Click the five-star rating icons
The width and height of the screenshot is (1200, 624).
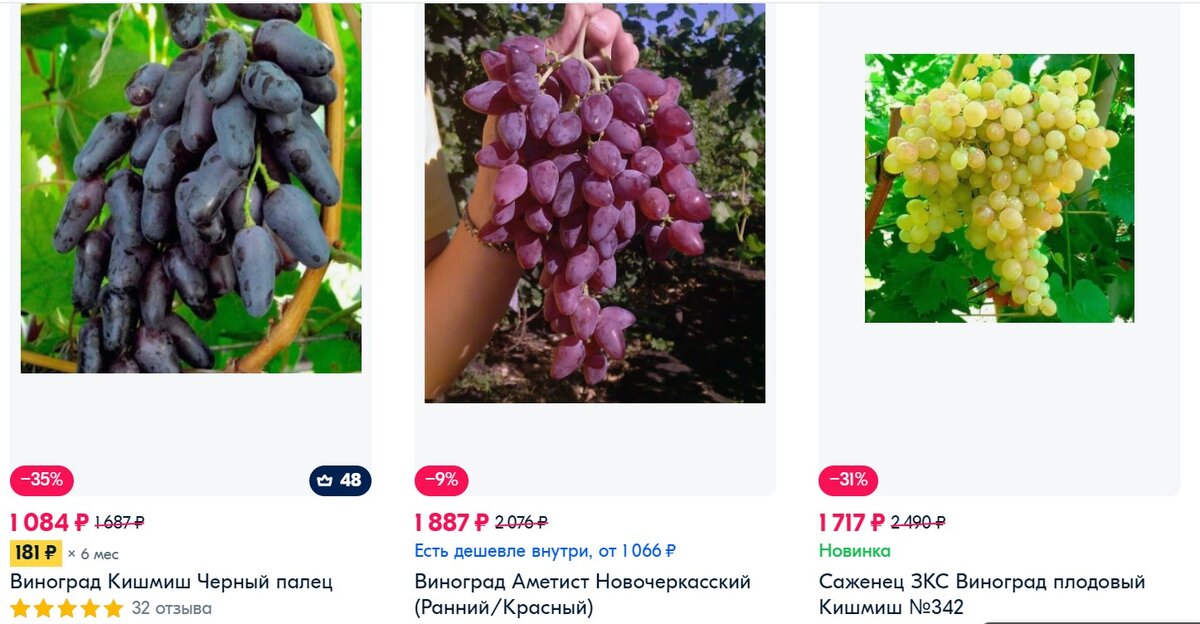(67, 608)
